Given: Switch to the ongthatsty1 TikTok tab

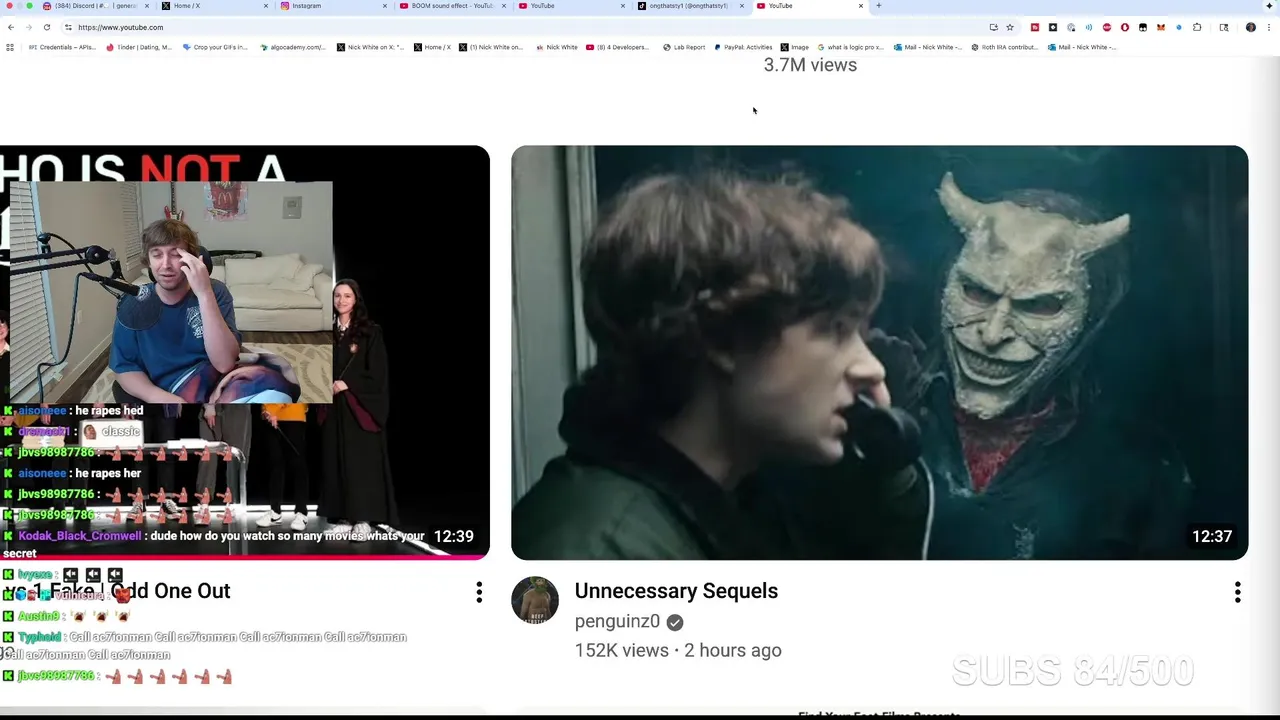Looking at the screenshot, I should pyautogui.click(x=690, y=6).
